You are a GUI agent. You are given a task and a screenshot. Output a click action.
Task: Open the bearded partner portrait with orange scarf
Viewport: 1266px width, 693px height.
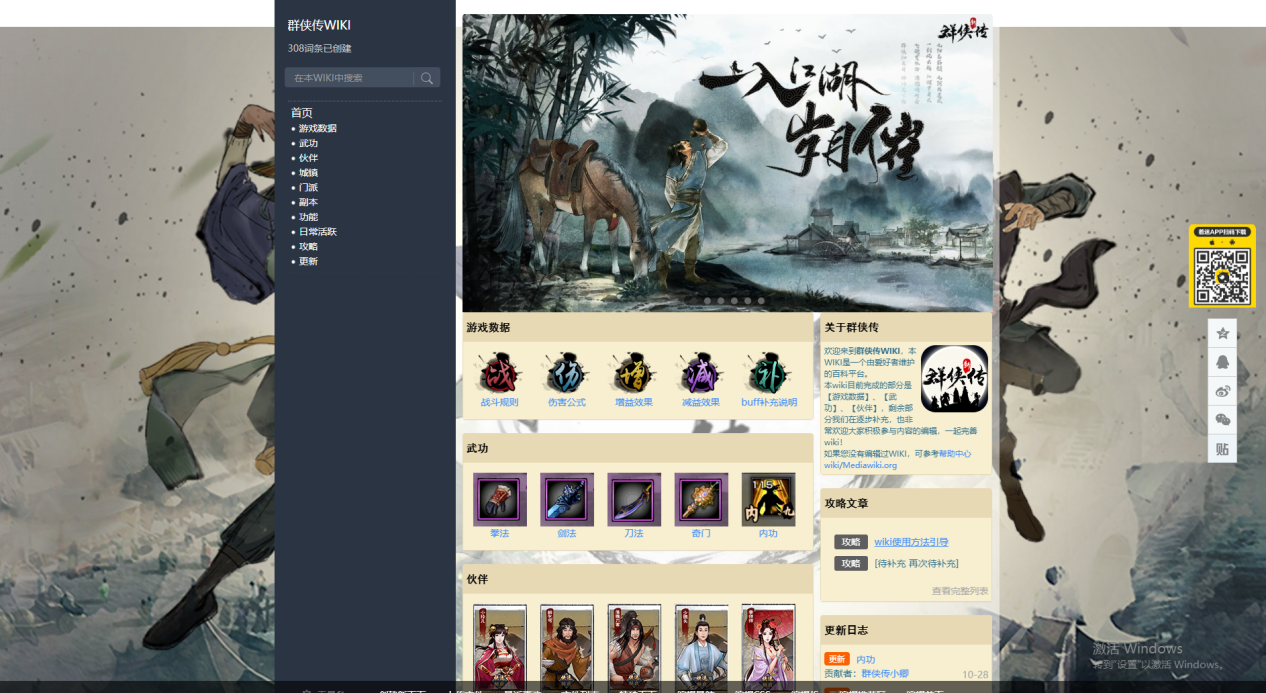(x=567, y=647)
